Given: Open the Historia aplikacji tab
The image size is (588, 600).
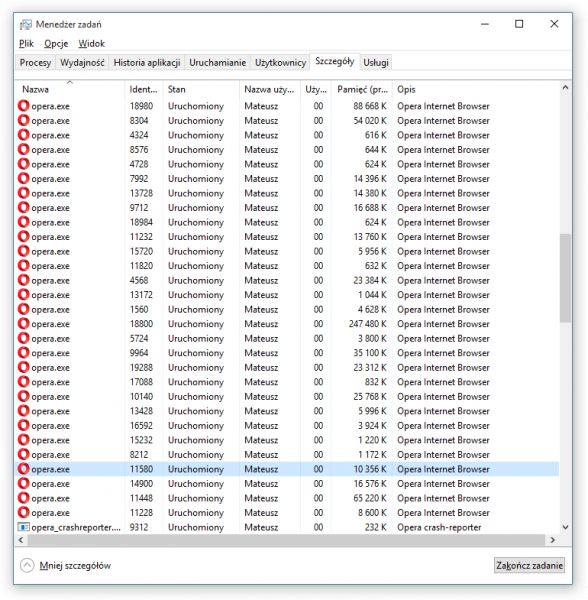Looking at the screenshot, I should coord(147,62).
